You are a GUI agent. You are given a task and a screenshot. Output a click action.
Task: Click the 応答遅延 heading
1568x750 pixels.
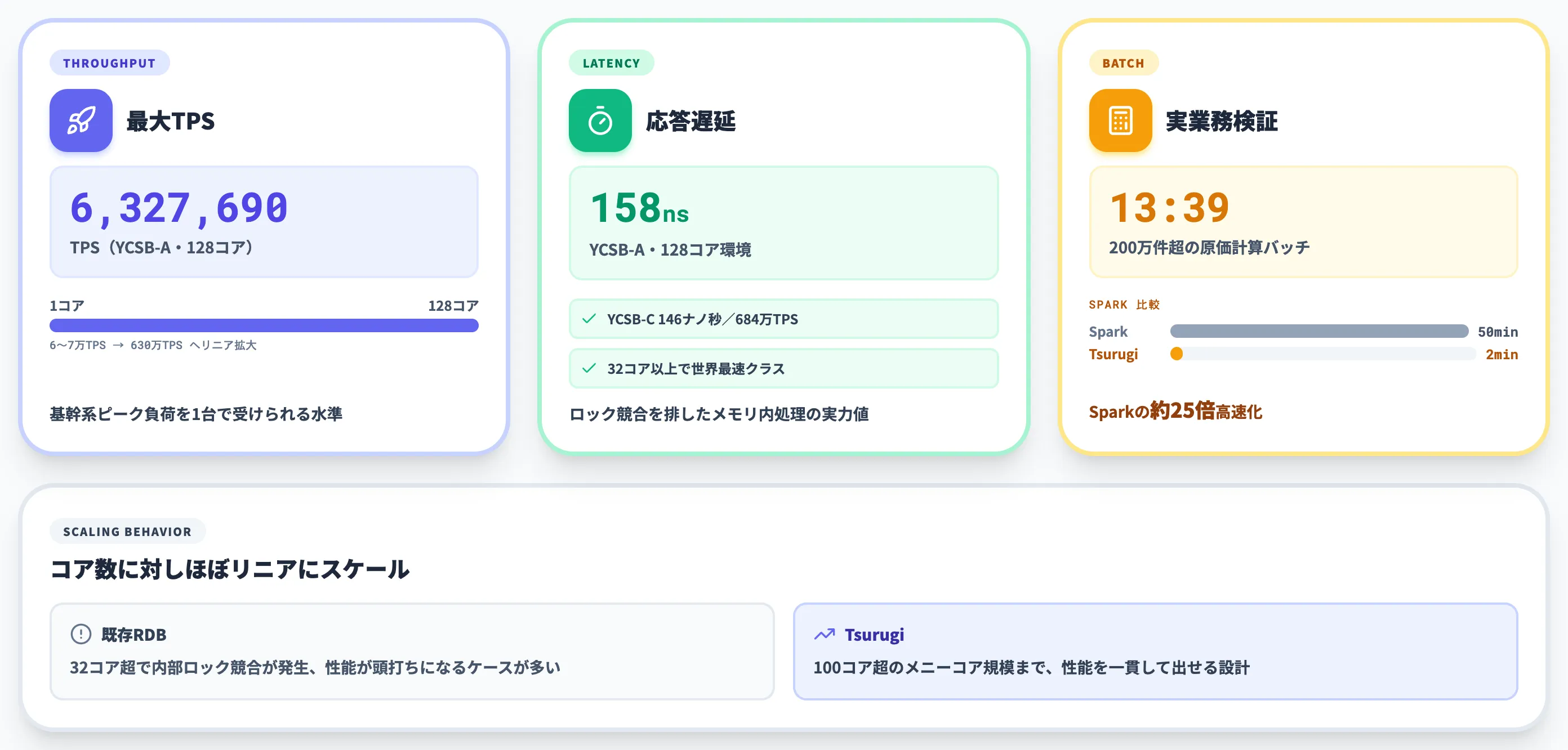pyautogui.click(x=691, y=120)
